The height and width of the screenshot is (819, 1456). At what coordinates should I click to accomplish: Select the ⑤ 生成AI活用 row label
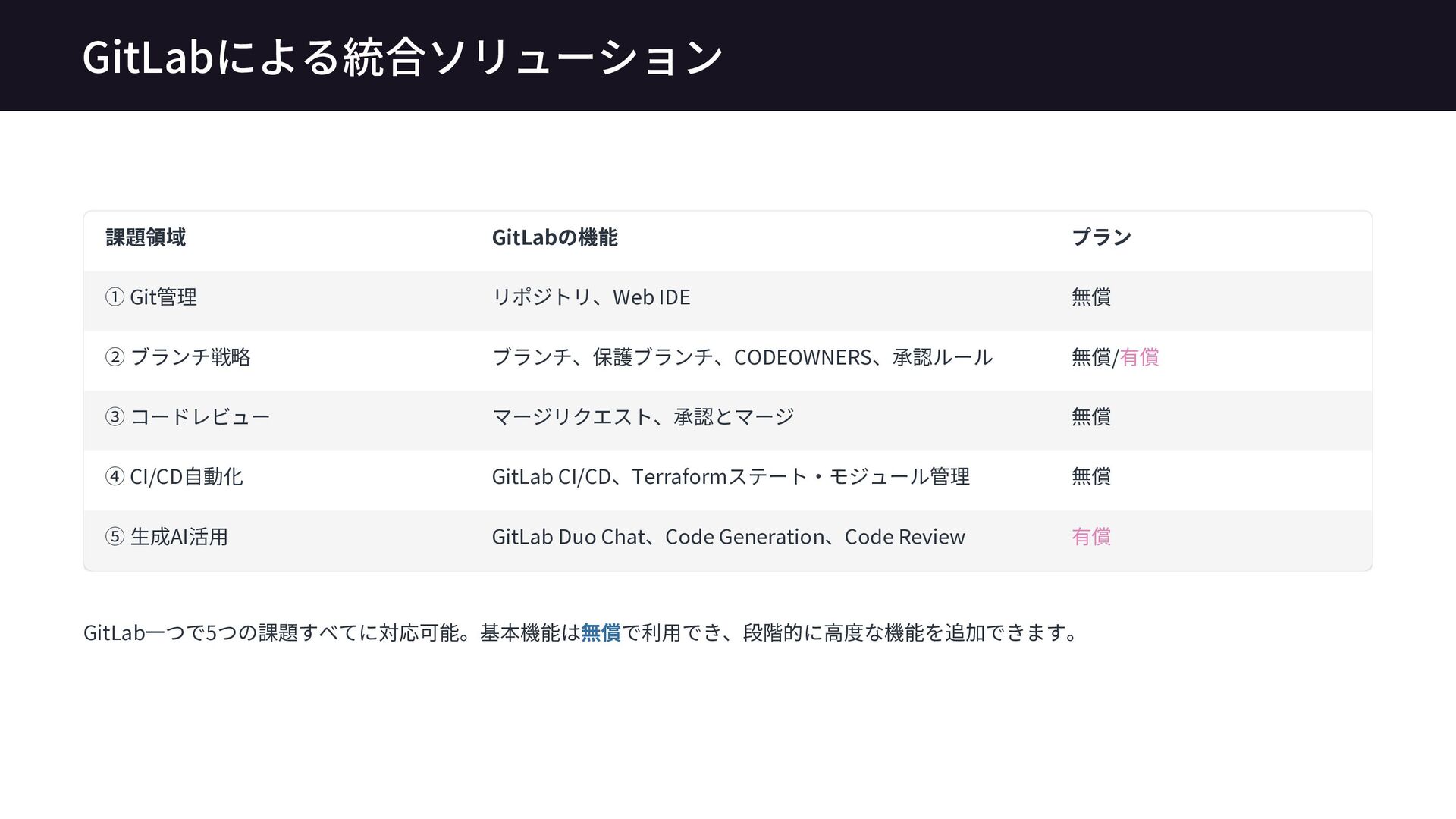(x=166, y=537)
